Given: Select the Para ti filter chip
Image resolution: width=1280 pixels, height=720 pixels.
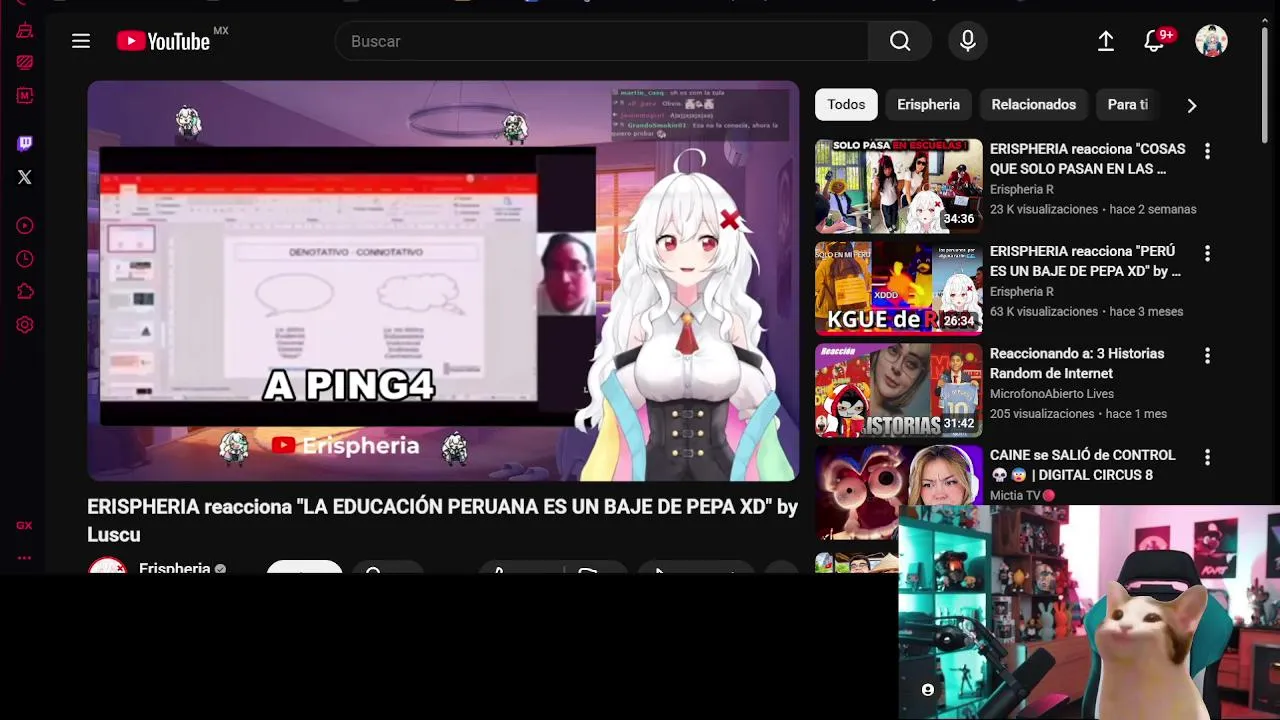Looking at the screenshot, I should click(x=1128, y=105).
